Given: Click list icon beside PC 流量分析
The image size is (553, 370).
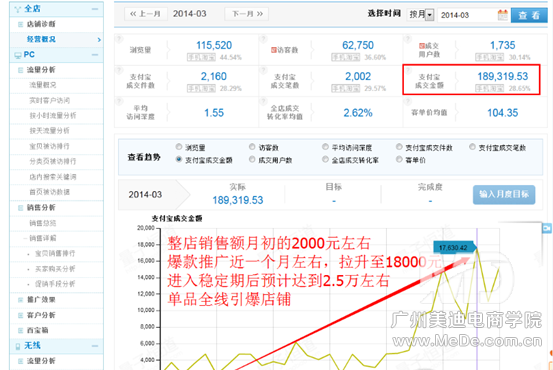Looking at the screenshot, I should coord(20,70).
